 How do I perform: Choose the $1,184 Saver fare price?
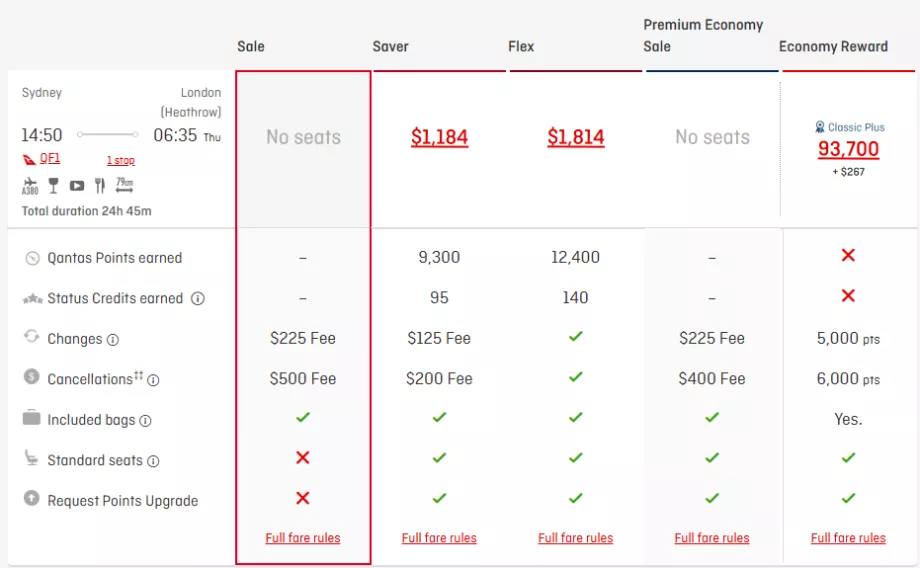439,137
